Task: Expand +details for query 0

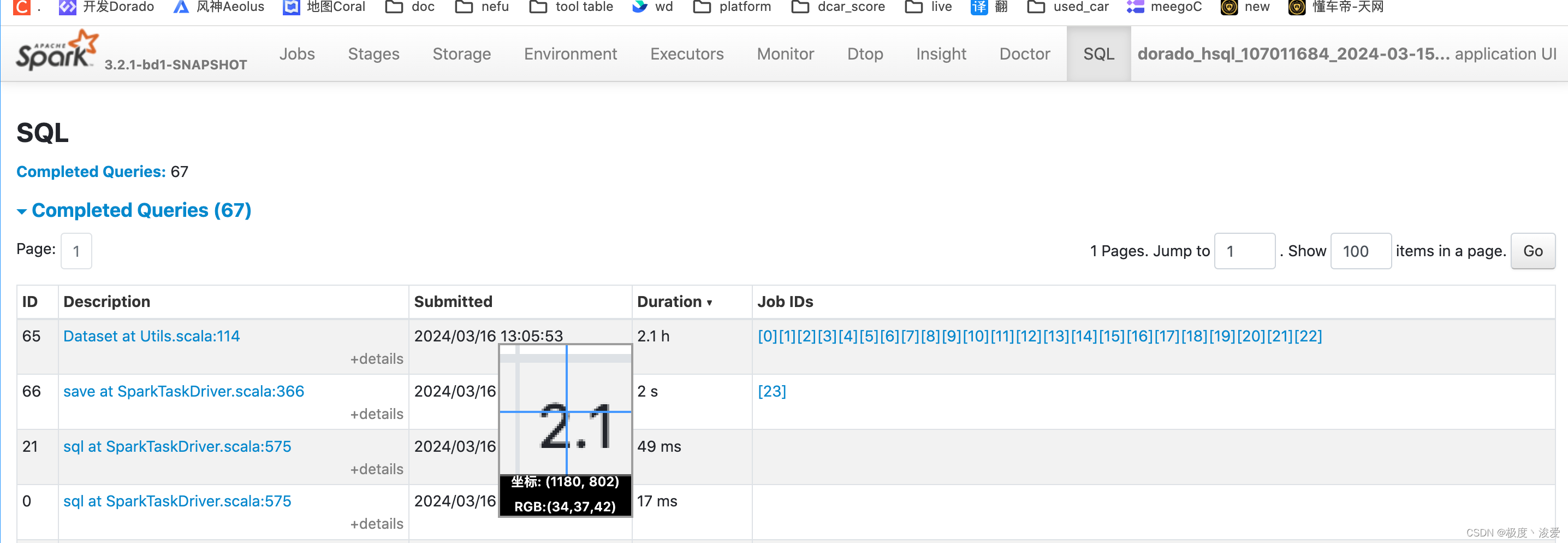Action: pos(376,524)
